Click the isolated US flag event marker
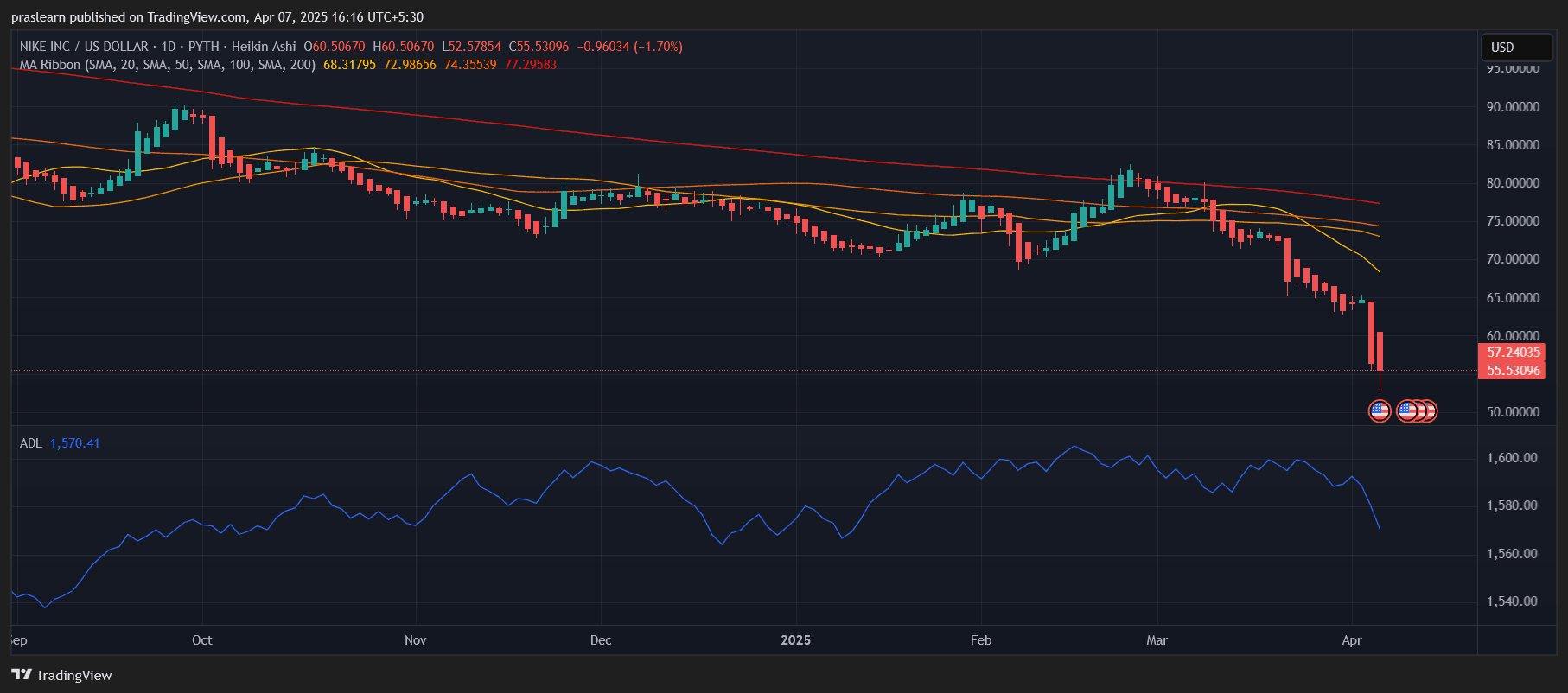1568x693 pixels. pos(1380,411)
